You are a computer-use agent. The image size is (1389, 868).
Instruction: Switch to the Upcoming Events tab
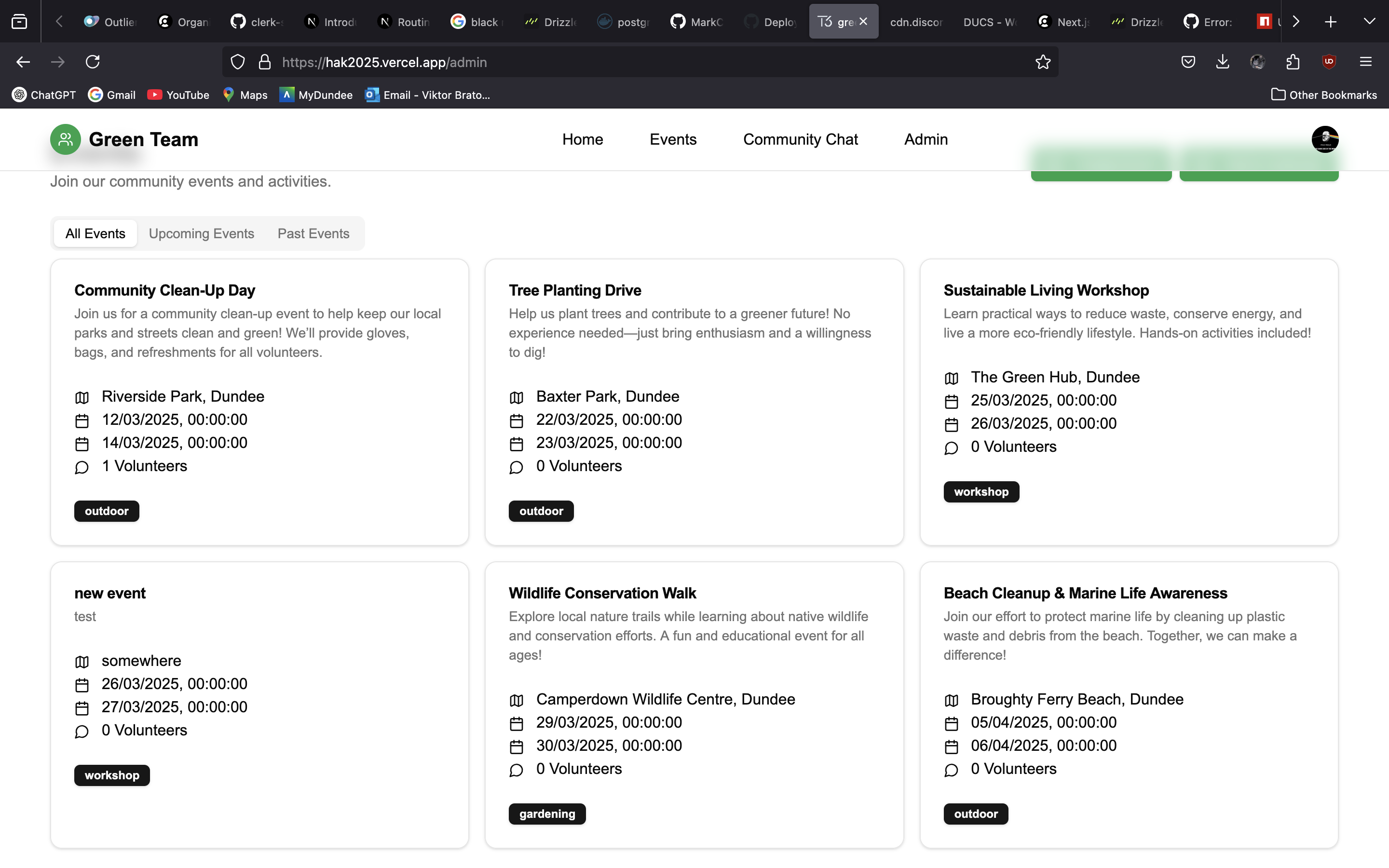[201, 234]
